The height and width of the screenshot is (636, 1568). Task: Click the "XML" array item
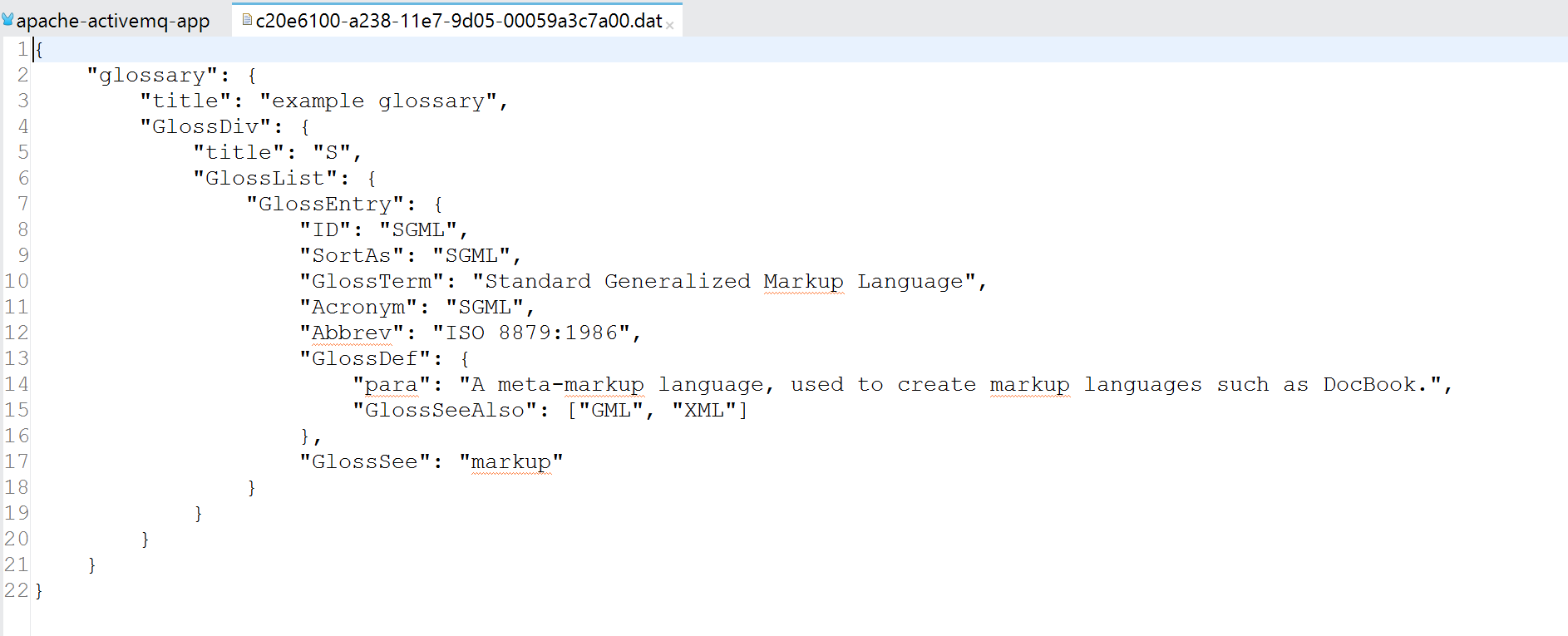tap(704, 411)
